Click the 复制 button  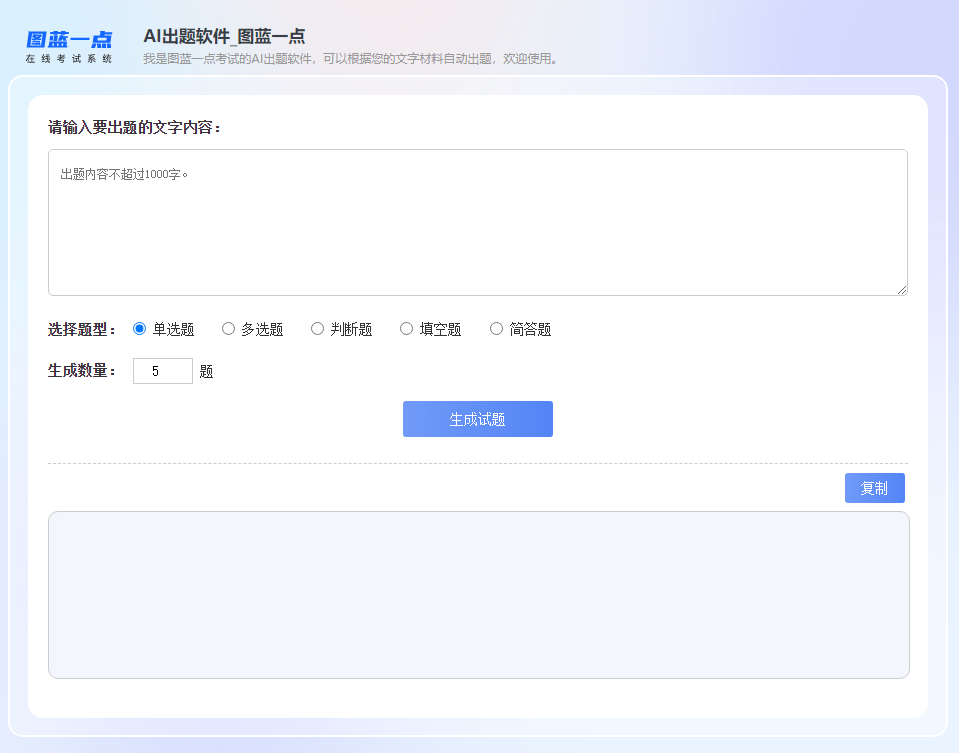(875, 488)
